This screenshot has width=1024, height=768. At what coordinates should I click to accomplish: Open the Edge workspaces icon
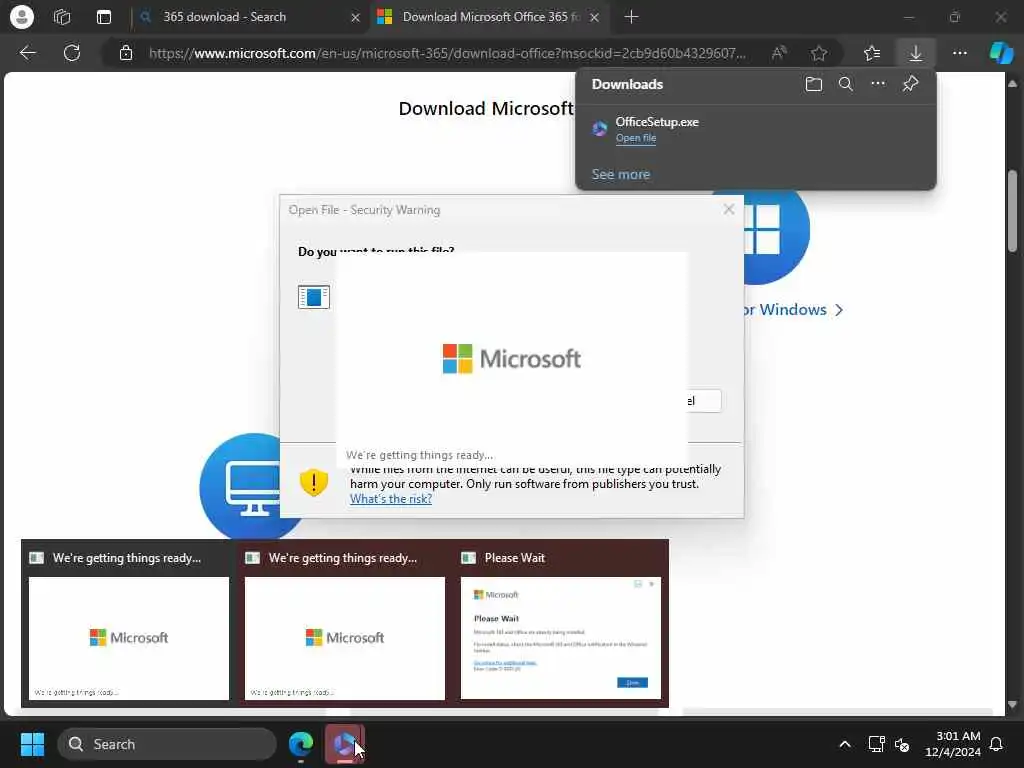coord(62,17)
